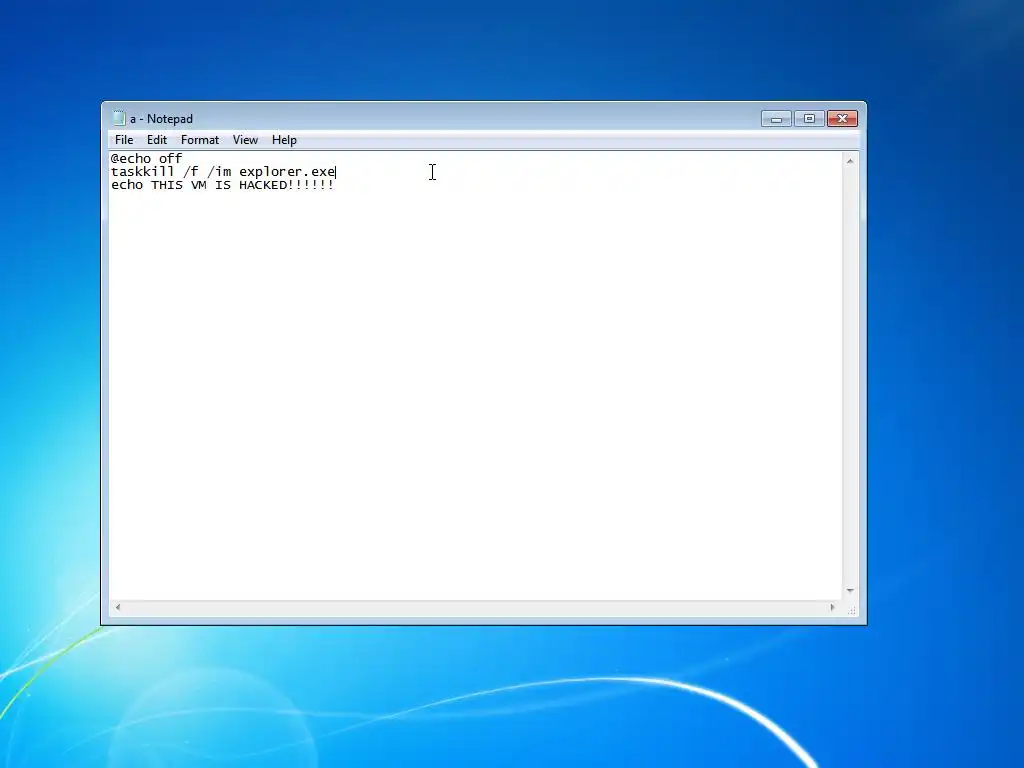Open the View menu
This screenshot has width=1024, height=768.
point(245,140)
